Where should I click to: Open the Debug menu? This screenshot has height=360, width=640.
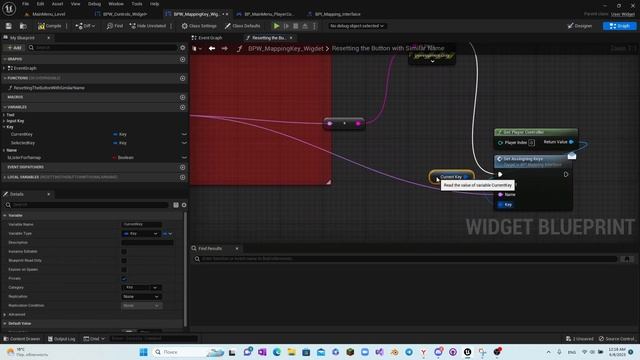pyautogui.click(x=94, y=4)
